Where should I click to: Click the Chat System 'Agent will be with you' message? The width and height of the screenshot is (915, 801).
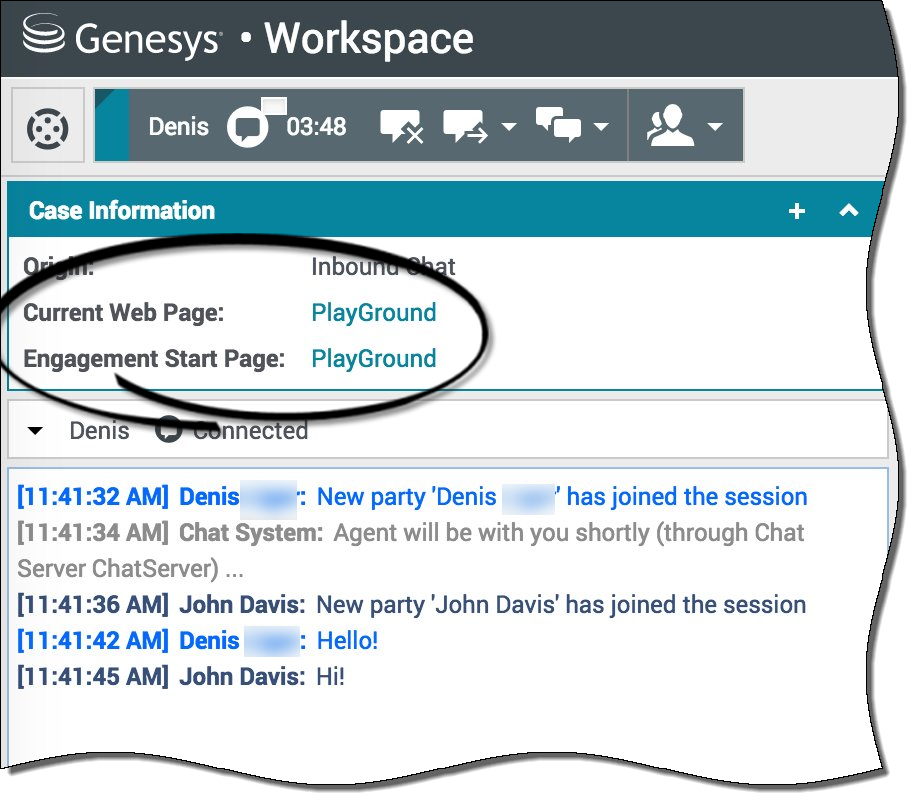411,550
